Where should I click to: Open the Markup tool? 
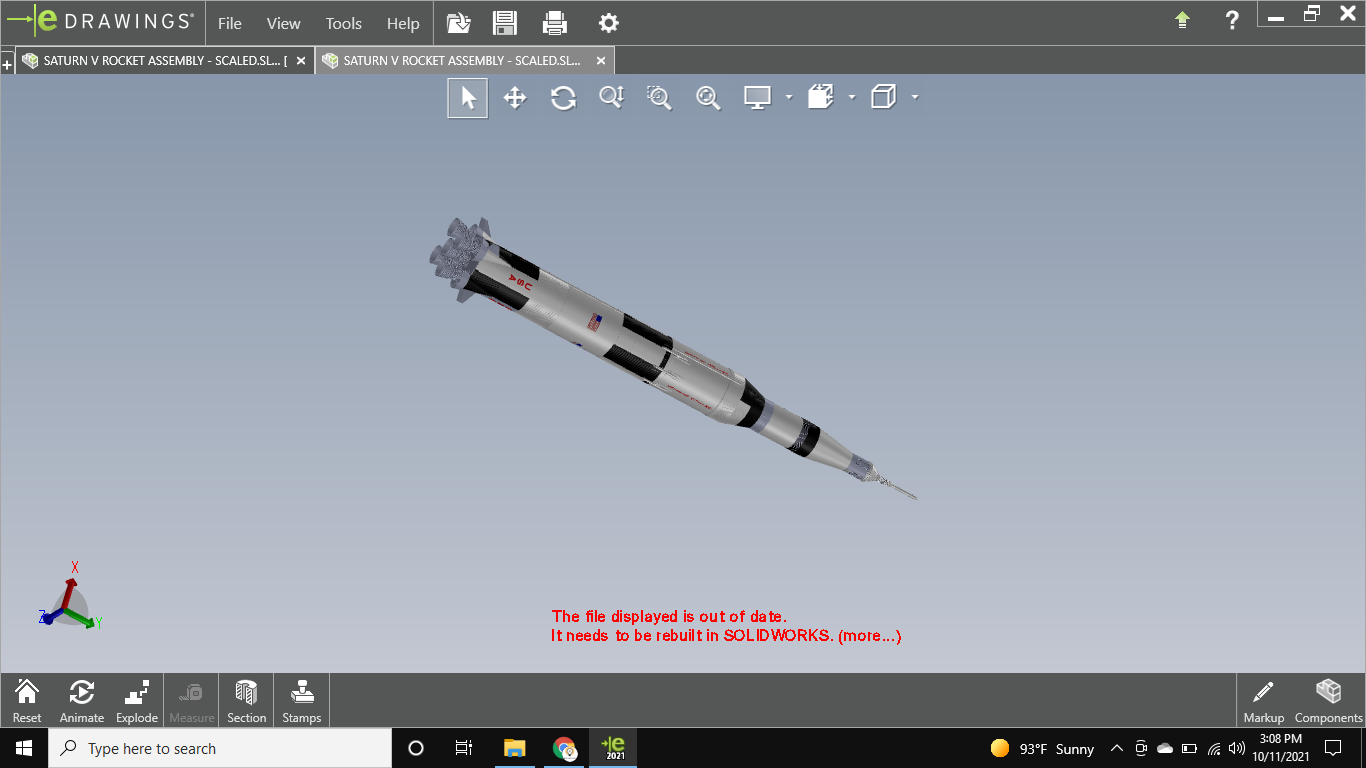[1263, 699]
